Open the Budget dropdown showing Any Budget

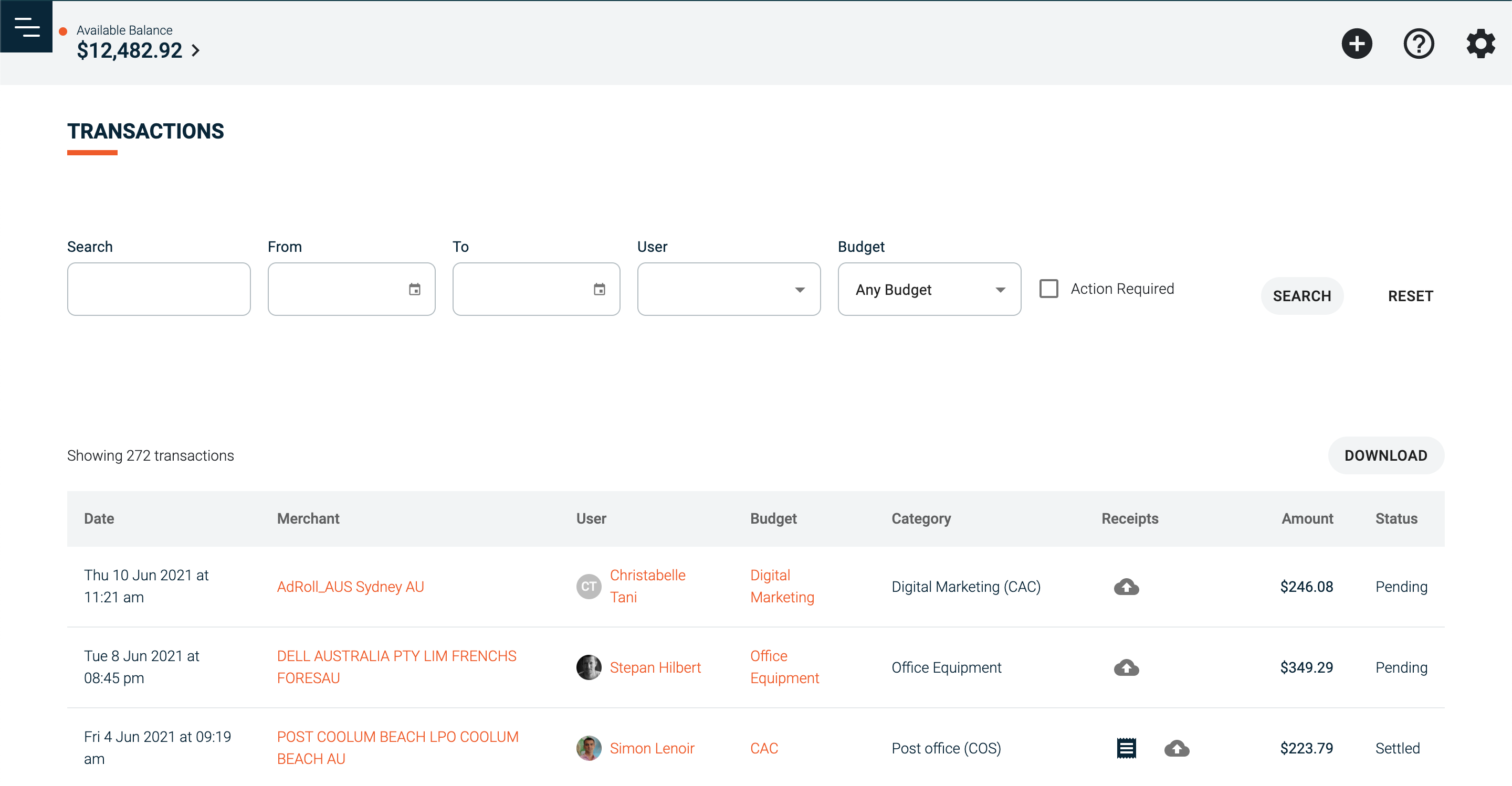[x=929, y=289]
